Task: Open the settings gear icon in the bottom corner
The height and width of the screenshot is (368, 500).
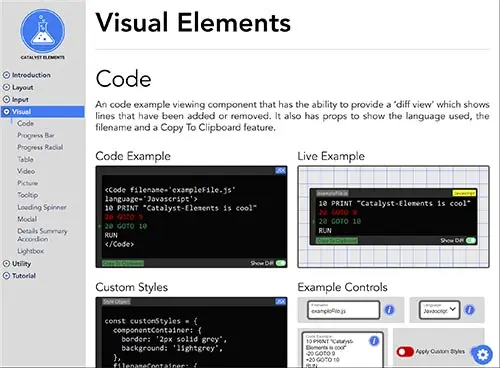Action: pos(482,355)
